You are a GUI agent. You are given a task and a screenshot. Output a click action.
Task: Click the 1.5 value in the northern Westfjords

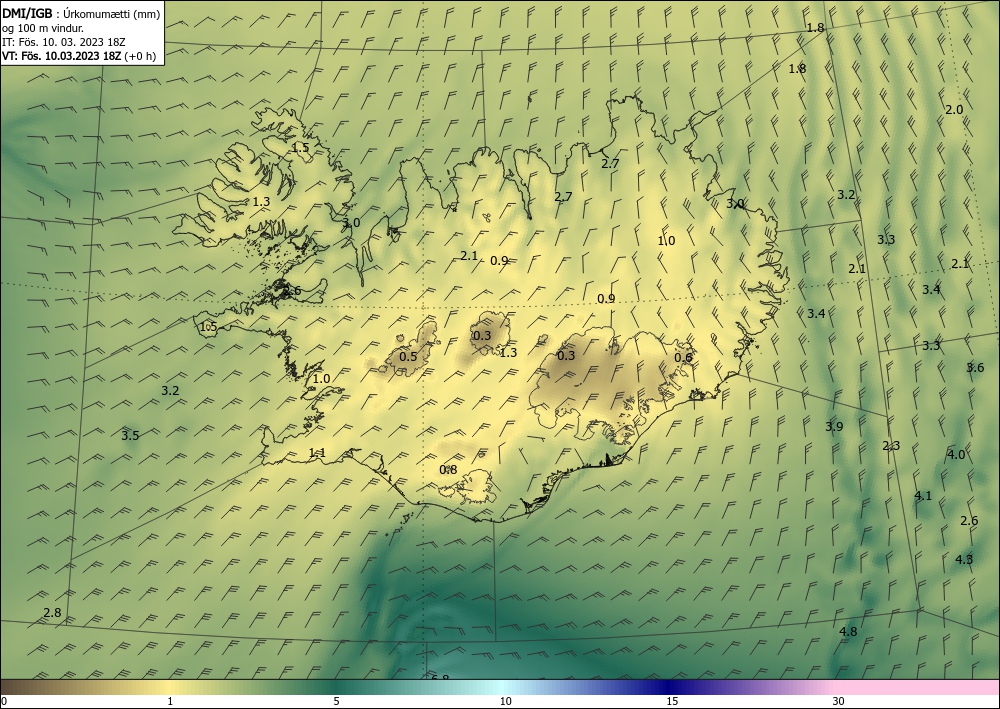pyautogui.click(x=300, y=147)
